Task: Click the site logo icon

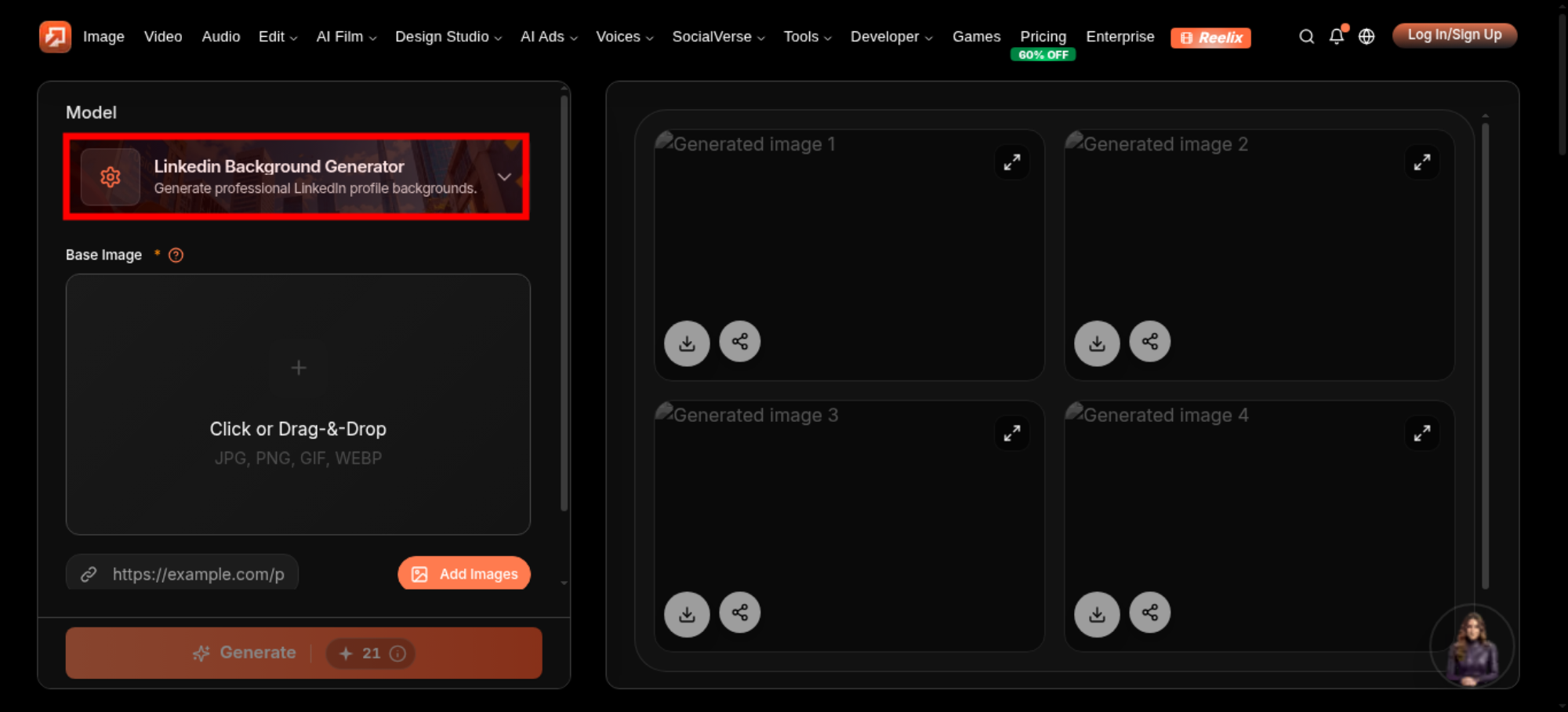Action: point(55,37)
